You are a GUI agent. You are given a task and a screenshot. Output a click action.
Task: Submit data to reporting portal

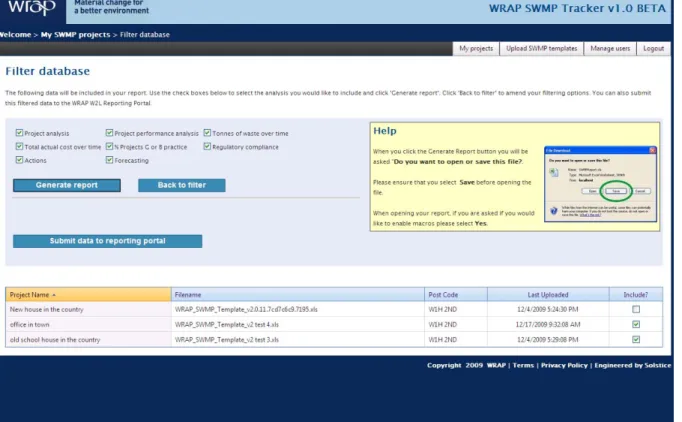pos(107,241)
